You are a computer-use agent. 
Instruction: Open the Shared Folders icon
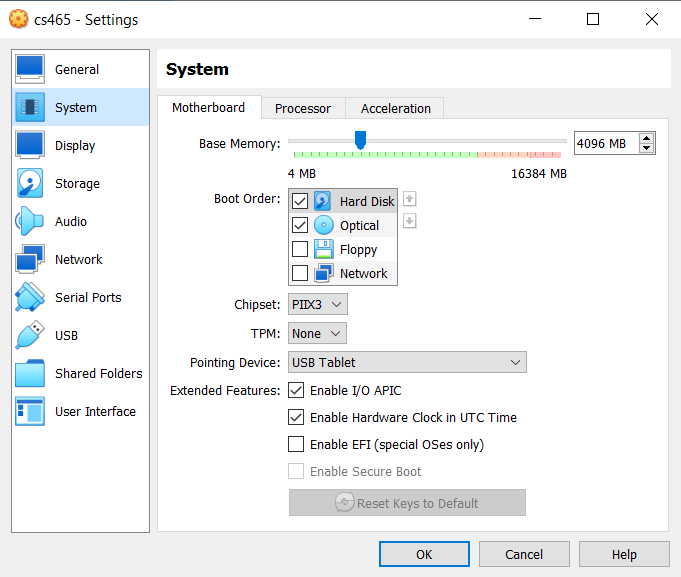click(30, 373)
